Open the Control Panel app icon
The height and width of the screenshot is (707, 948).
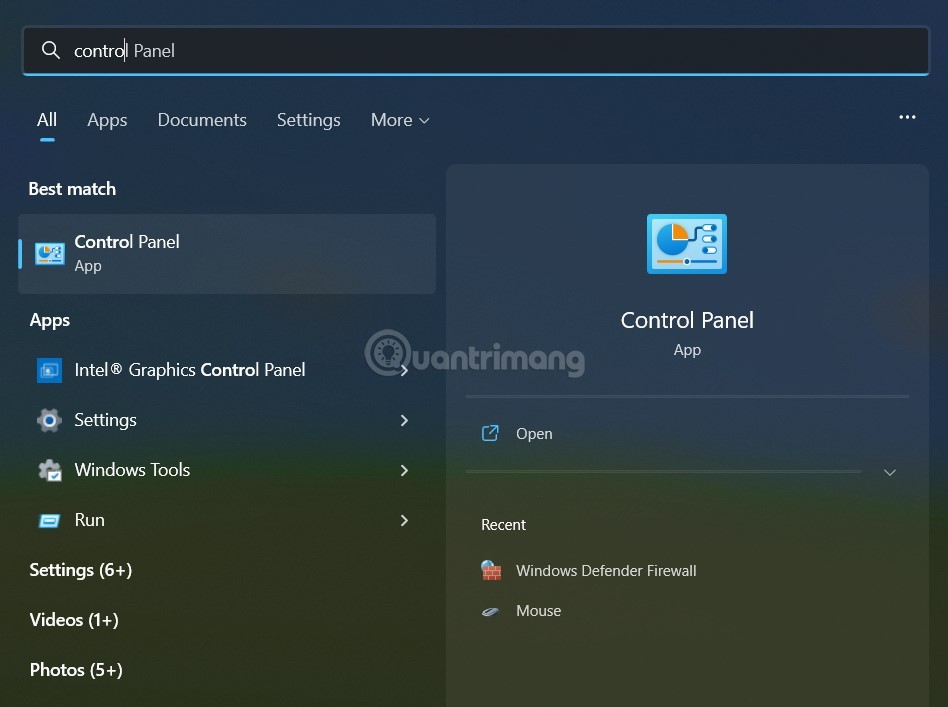pos(49,253)
